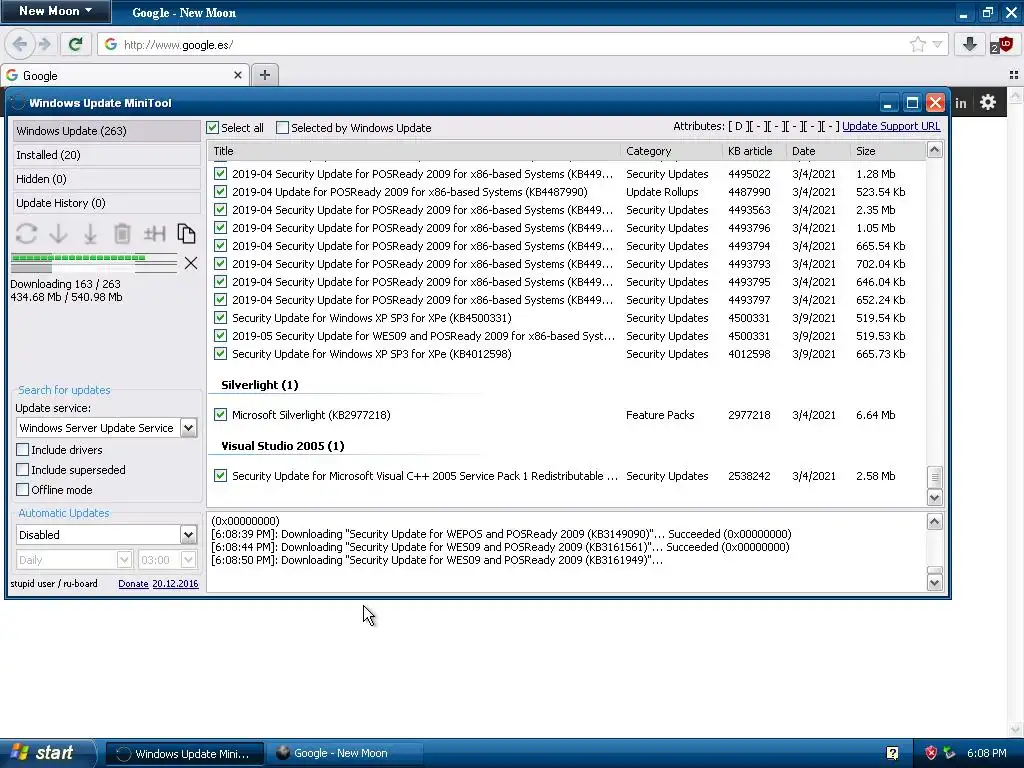Image resolution: width=1024 pixels, height=768 pixels.
Task: Click the browser forward arrow
Action: point(44,44)
